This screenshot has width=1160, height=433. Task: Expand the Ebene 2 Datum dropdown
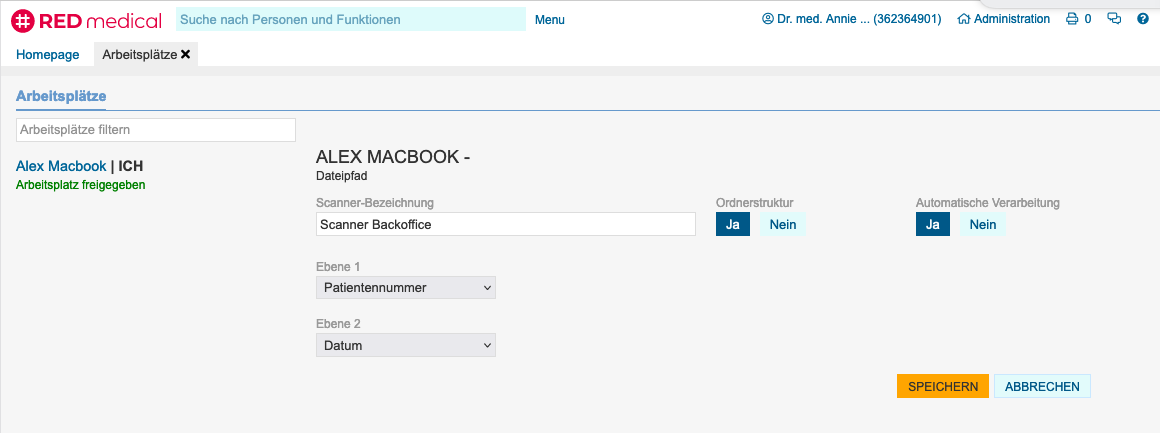point(405,345)
